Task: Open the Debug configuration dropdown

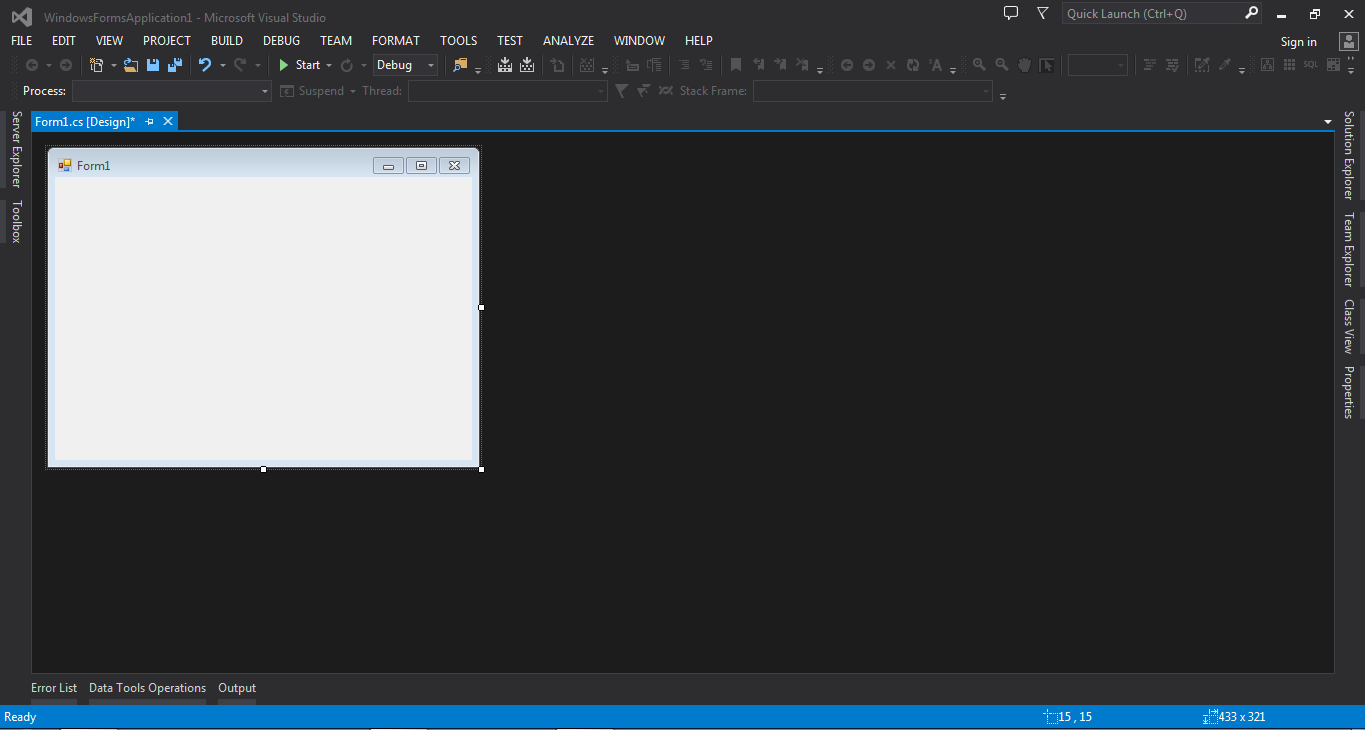Action: click(x=430, y=64)
